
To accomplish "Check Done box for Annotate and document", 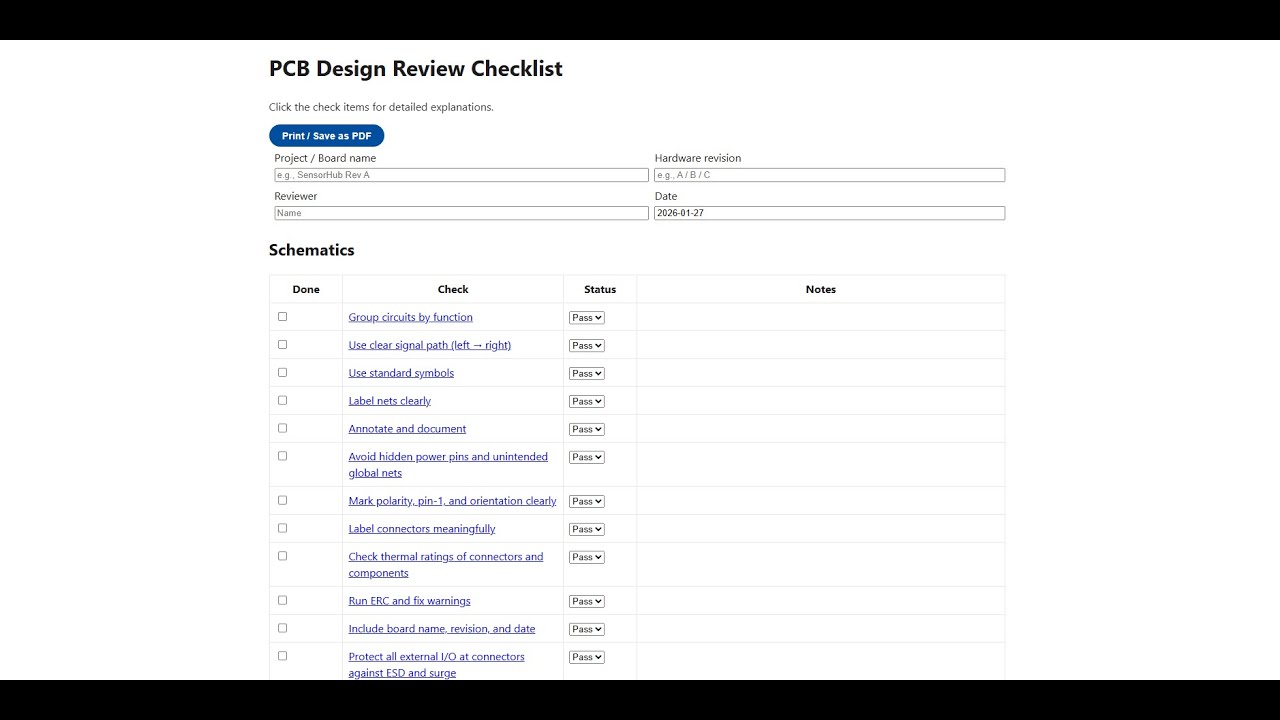I will tap(282, 429).
